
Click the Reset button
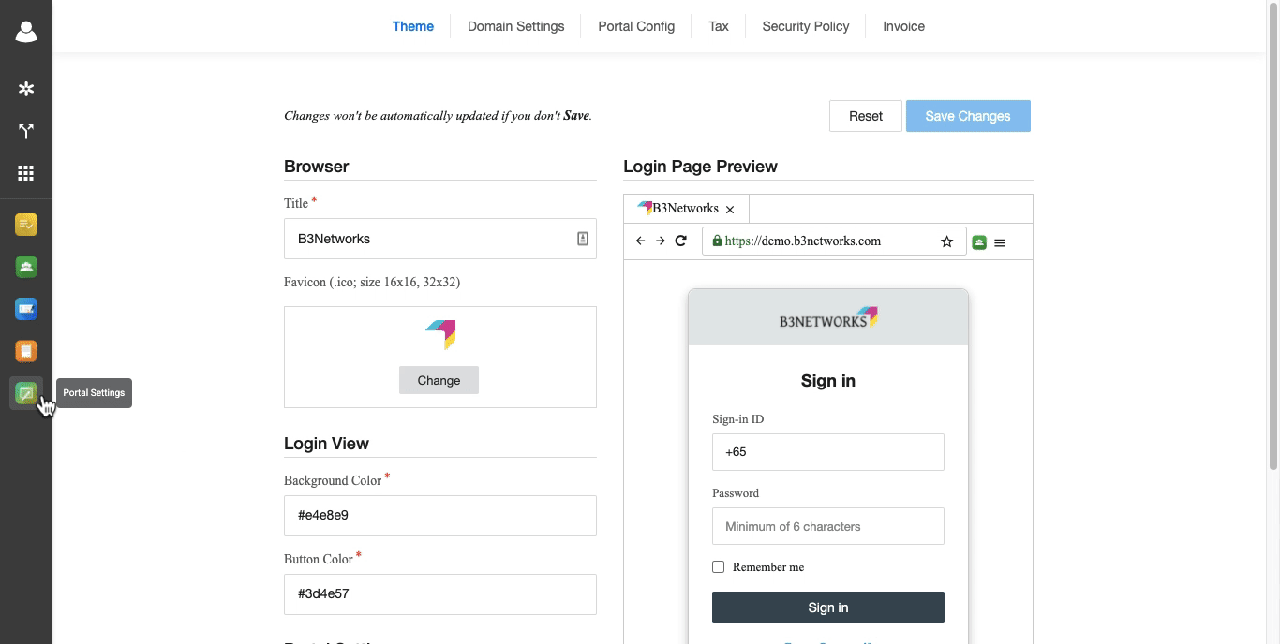[x=866, y=116]
